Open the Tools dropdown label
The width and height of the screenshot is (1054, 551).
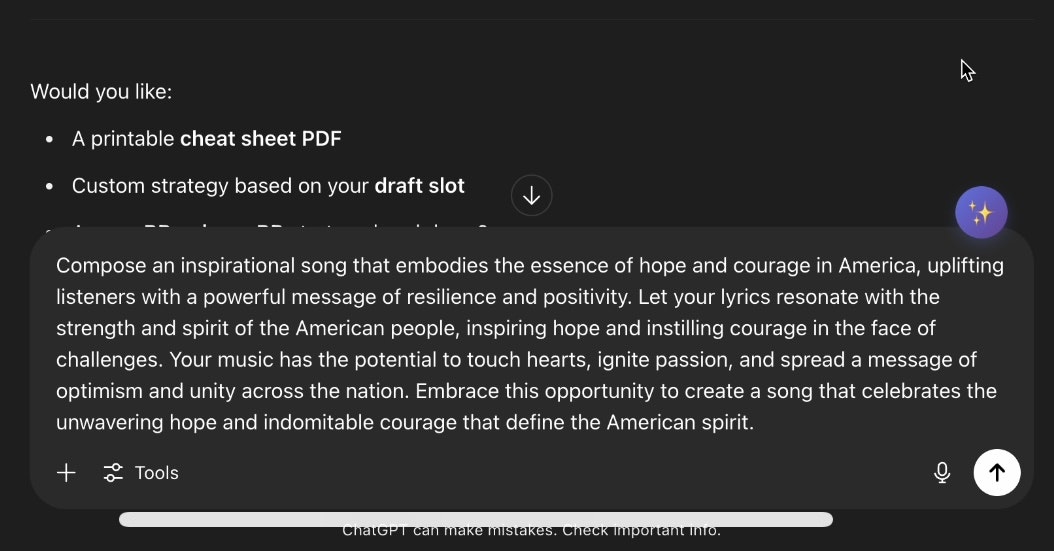pos(157,473)
